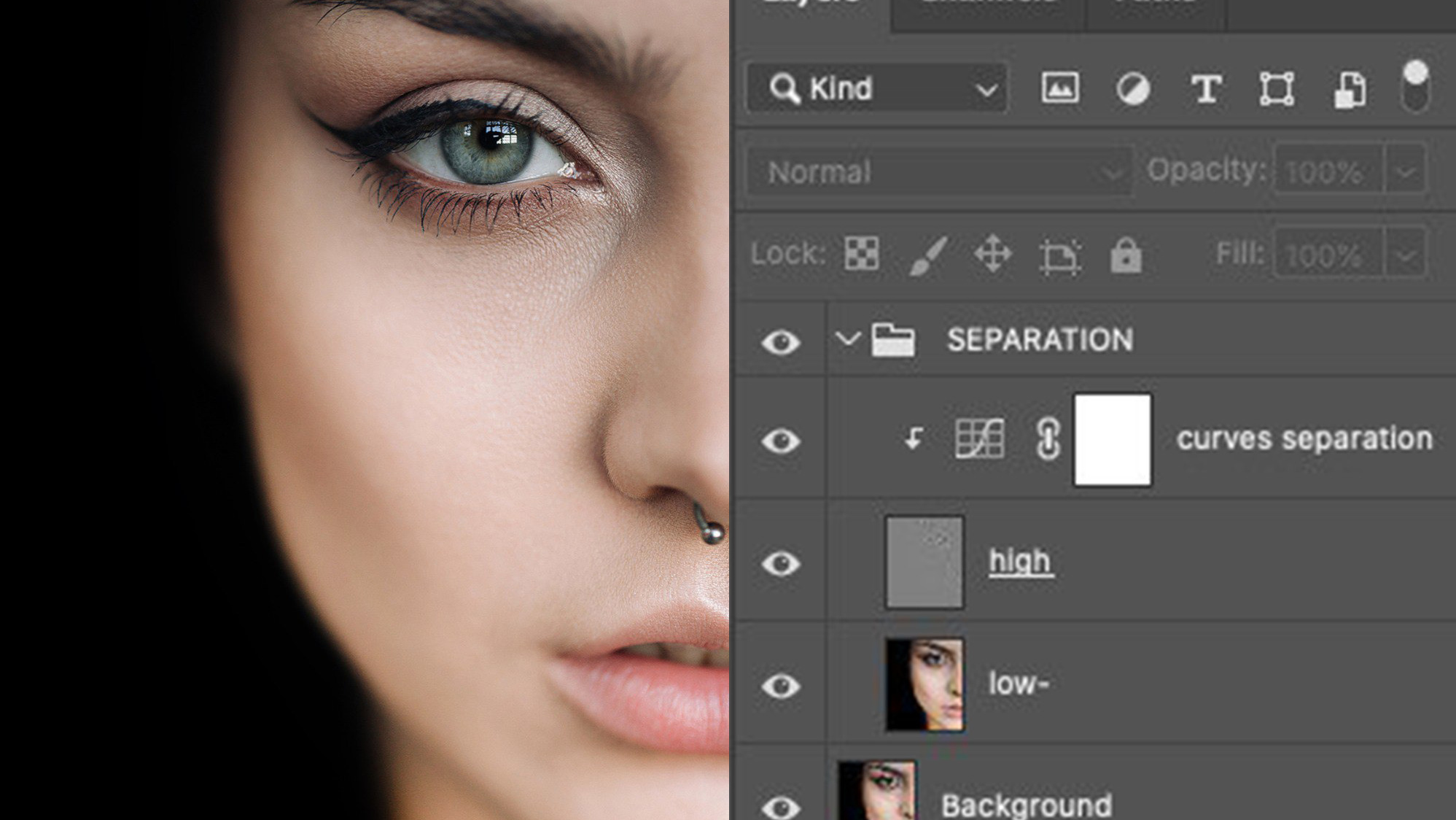The image size is (1456, 820).
Task: Open the Kind filter dropdown
Action: (x=988, y=88)
